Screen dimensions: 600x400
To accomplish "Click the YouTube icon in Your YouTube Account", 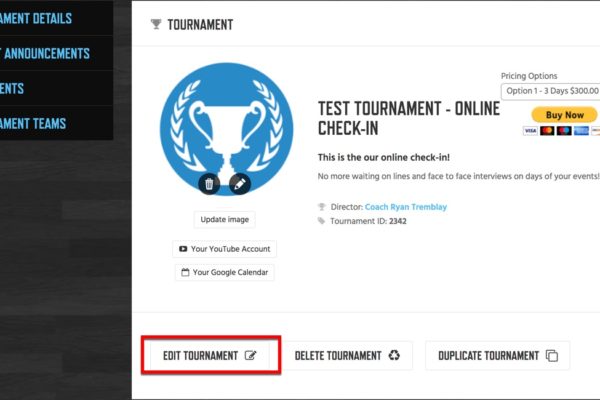I will (183, 249).
